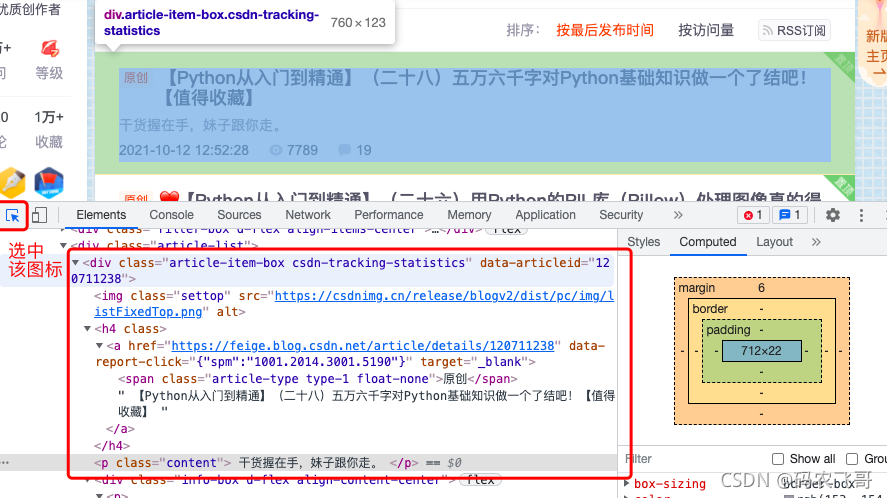Open the Security tab
Viewport: 887px width, 498px height.
[621, 215]
